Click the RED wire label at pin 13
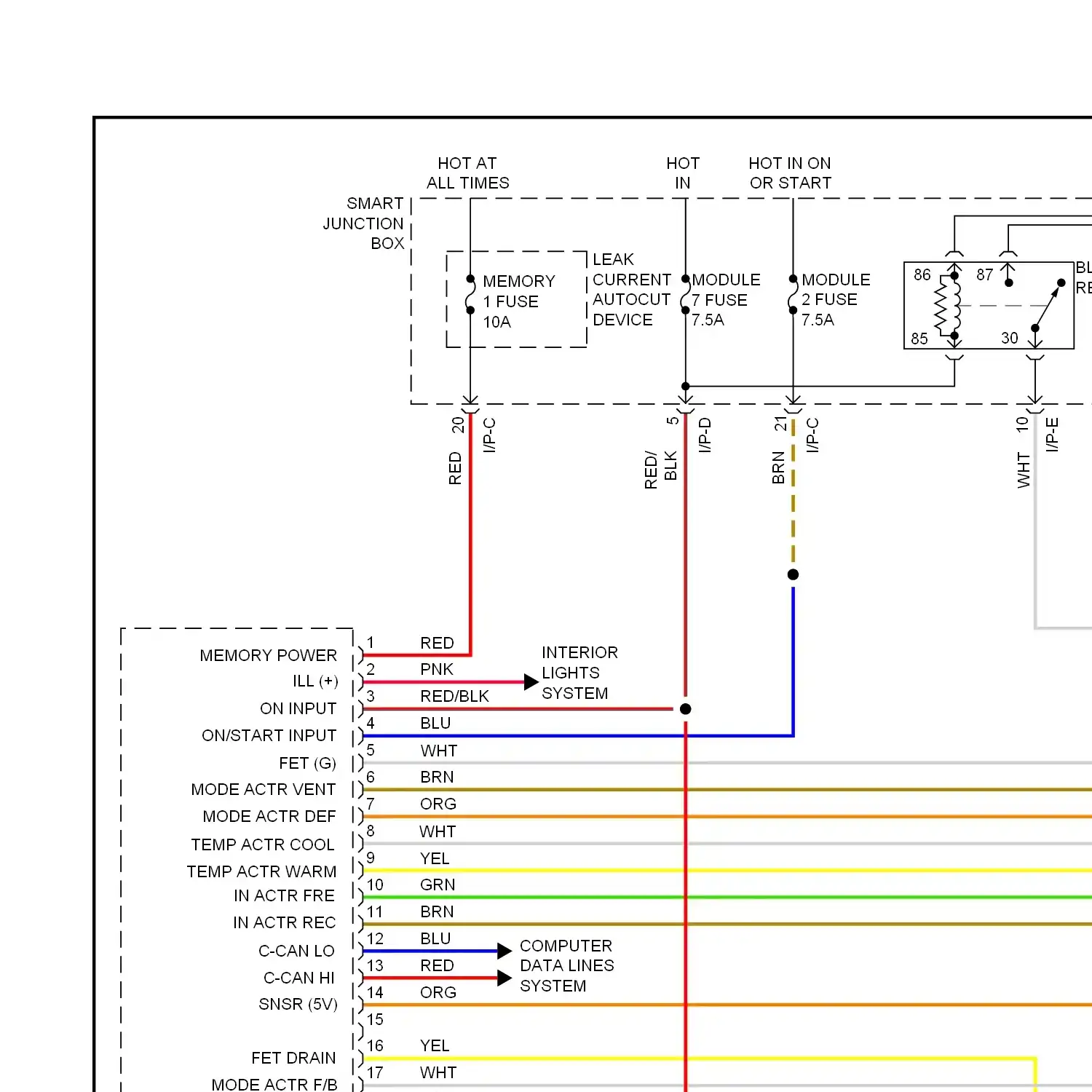Image resolution: width=1092 pixels, height=1092 pixels. click(x=437, y=965)
